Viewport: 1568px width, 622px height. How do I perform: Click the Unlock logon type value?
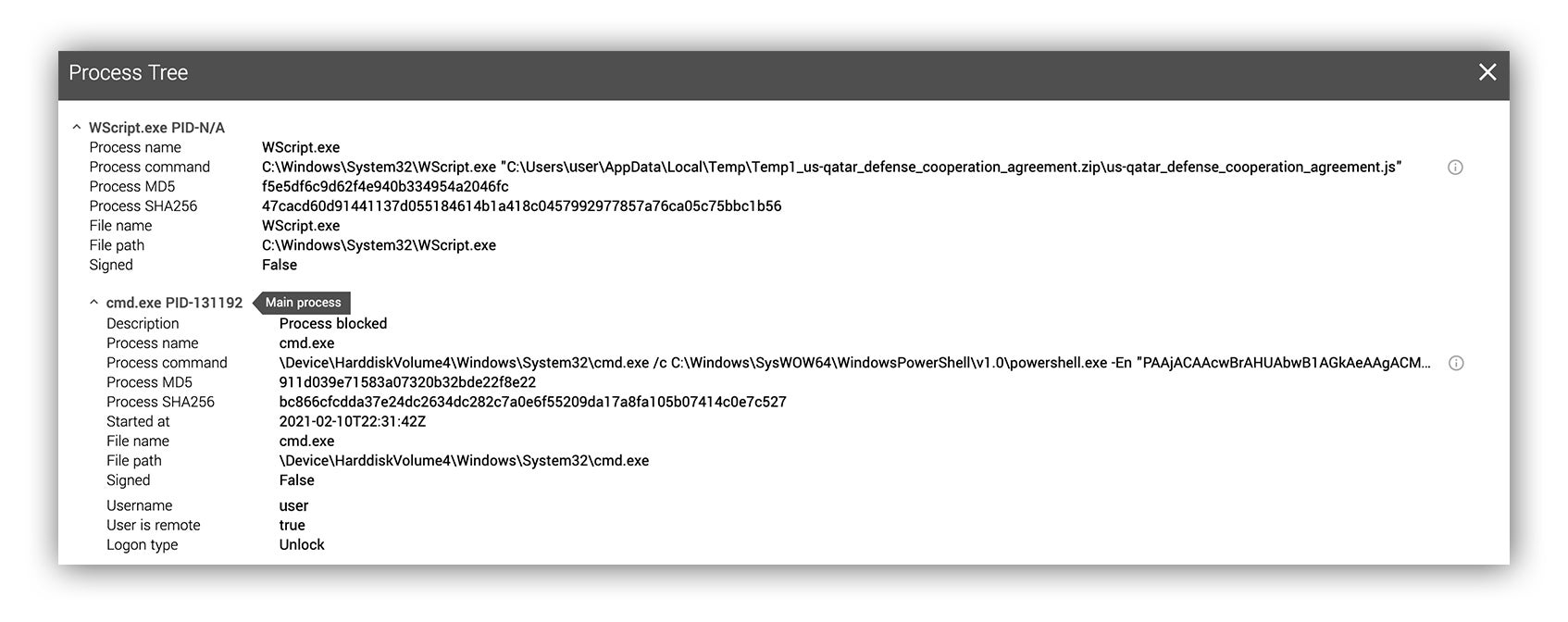pos(302,545)
